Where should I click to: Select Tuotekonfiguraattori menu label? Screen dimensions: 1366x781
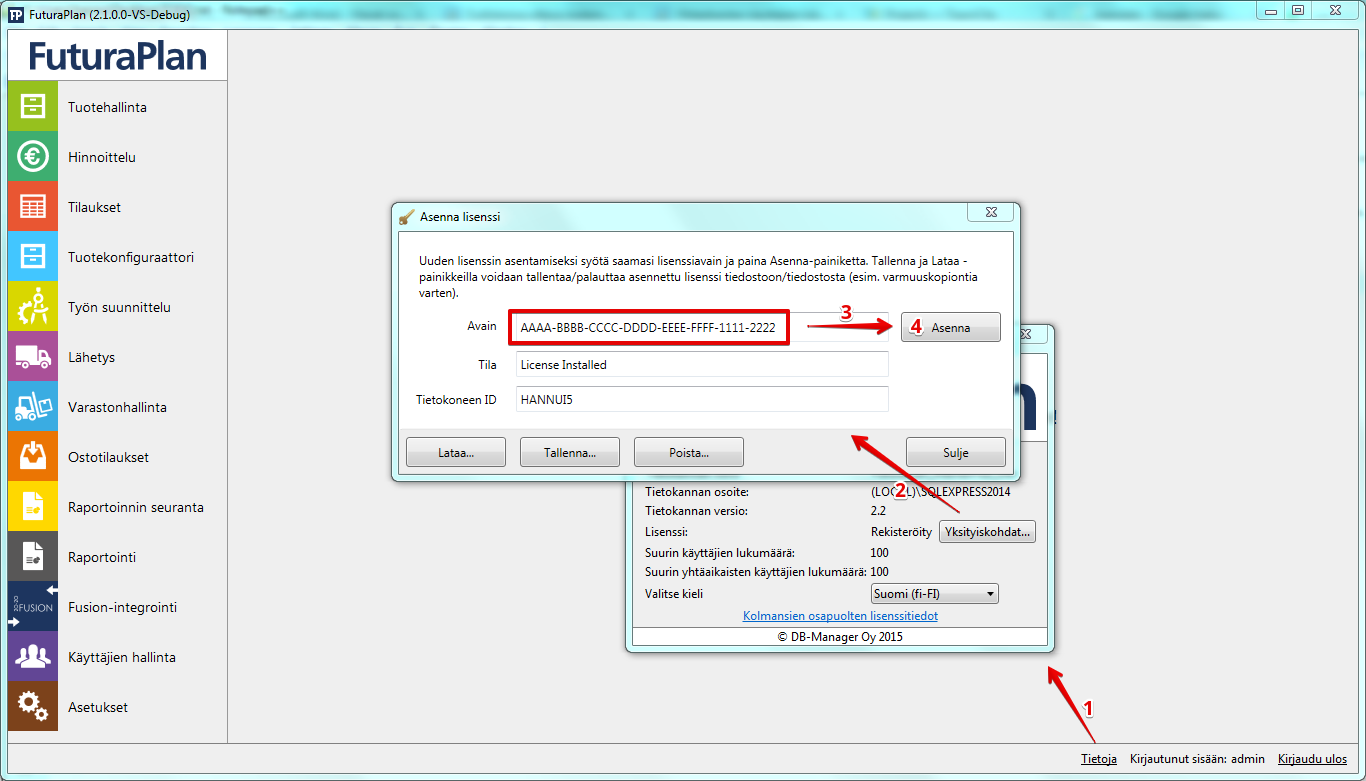click(x=131, y=257)
